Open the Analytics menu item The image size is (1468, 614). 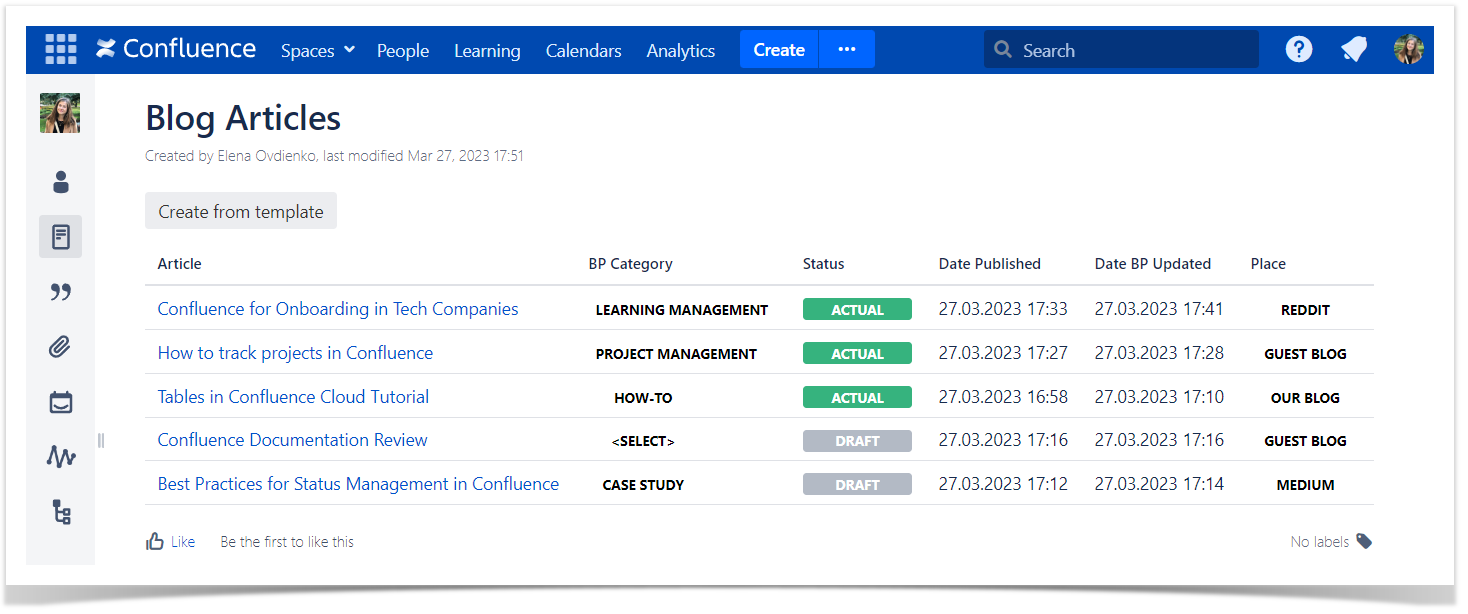pos(681,50)
